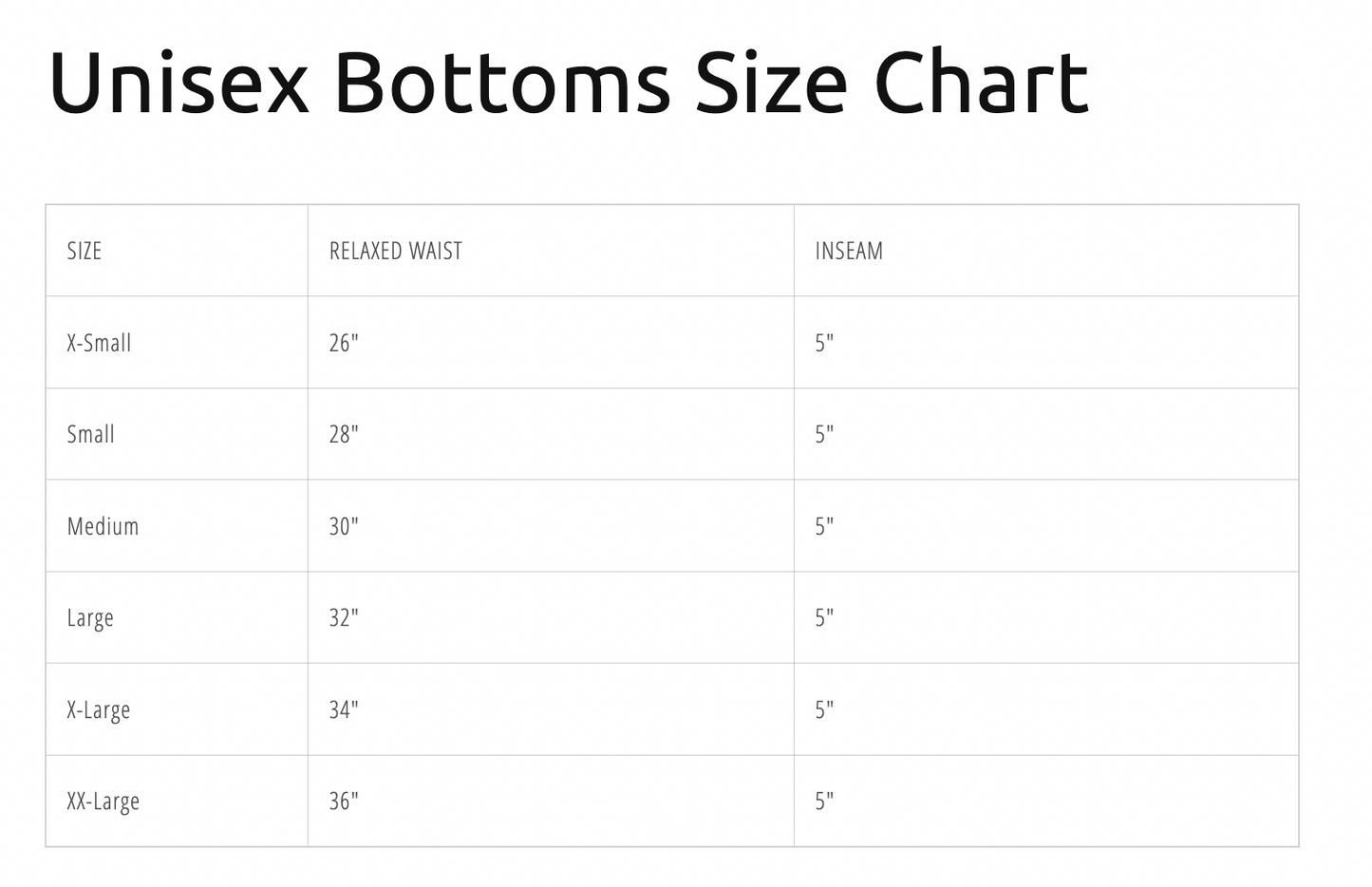Select the X-Large size cell

click(99, 710)
